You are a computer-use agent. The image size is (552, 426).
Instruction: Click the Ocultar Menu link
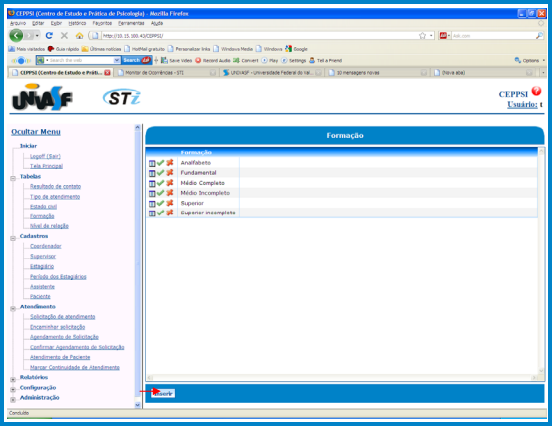tap(36, 132)
